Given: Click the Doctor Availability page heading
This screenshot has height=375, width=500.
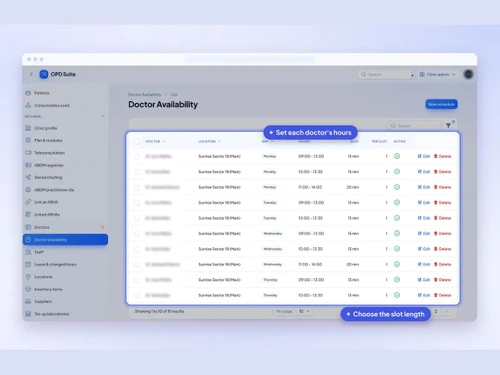Looking at the screenshot, I should point(163,105).
